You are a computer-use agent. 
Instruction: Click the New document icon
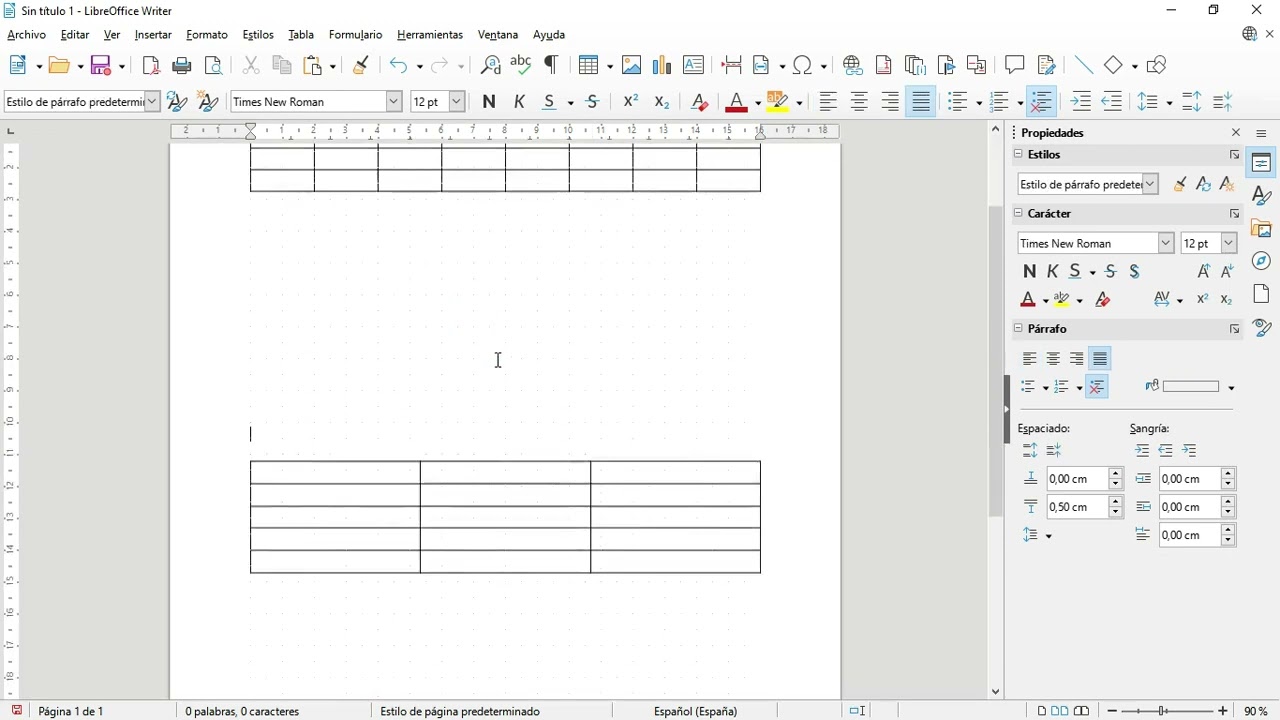(x=18, y=65)
